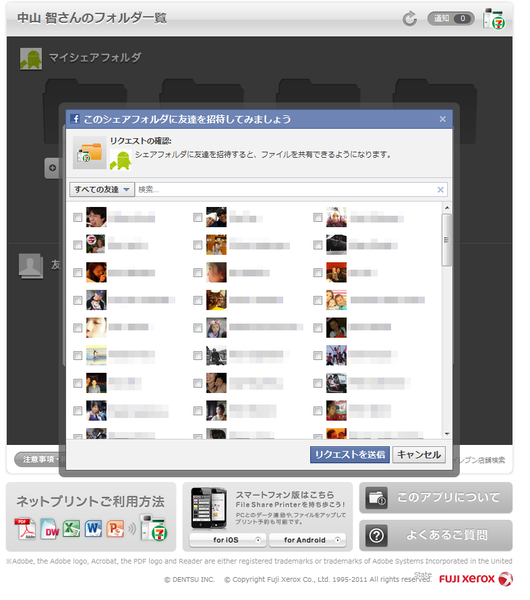Open the すべての友達 filter dropdown
Screen dimensions: 530x600
coord(102,189)
